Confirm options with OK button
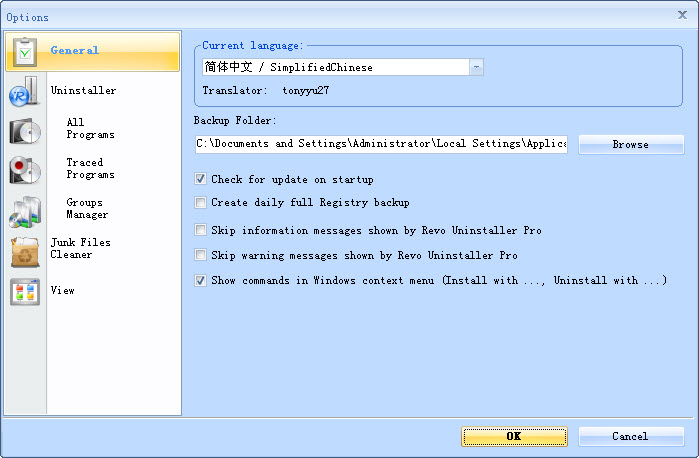The width and height of the screenshot is (699, 458). pos(514,436)
